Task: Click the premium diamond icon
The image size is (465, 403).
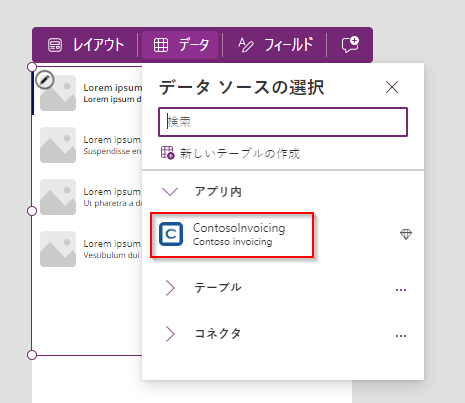Action: coord(406,234)
